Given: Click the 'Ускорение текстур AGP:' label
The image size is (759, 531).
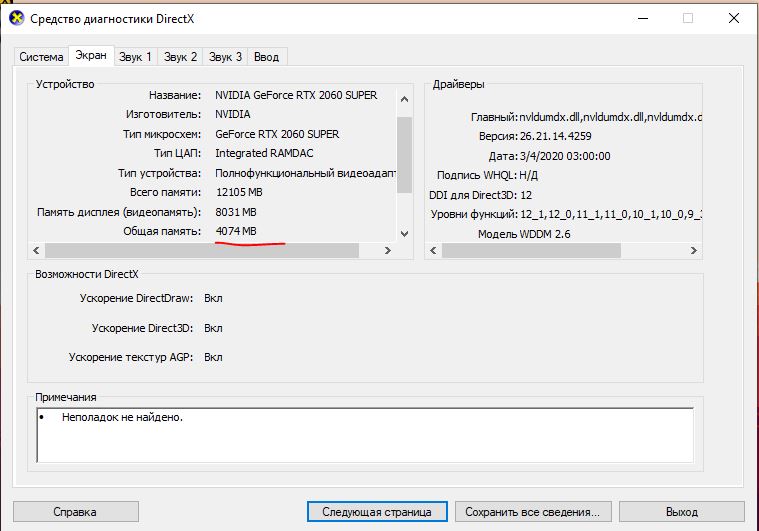Looking at the screenshot, I should tap(131, 357).
